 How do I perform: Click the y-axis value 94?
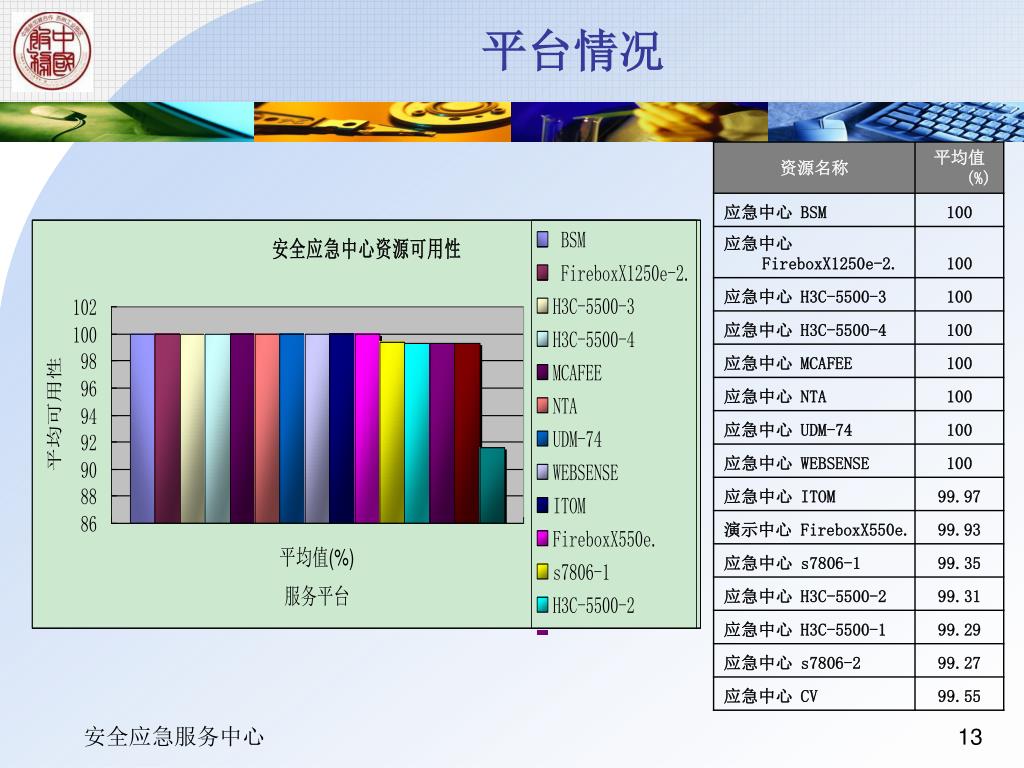pos(88,415)
